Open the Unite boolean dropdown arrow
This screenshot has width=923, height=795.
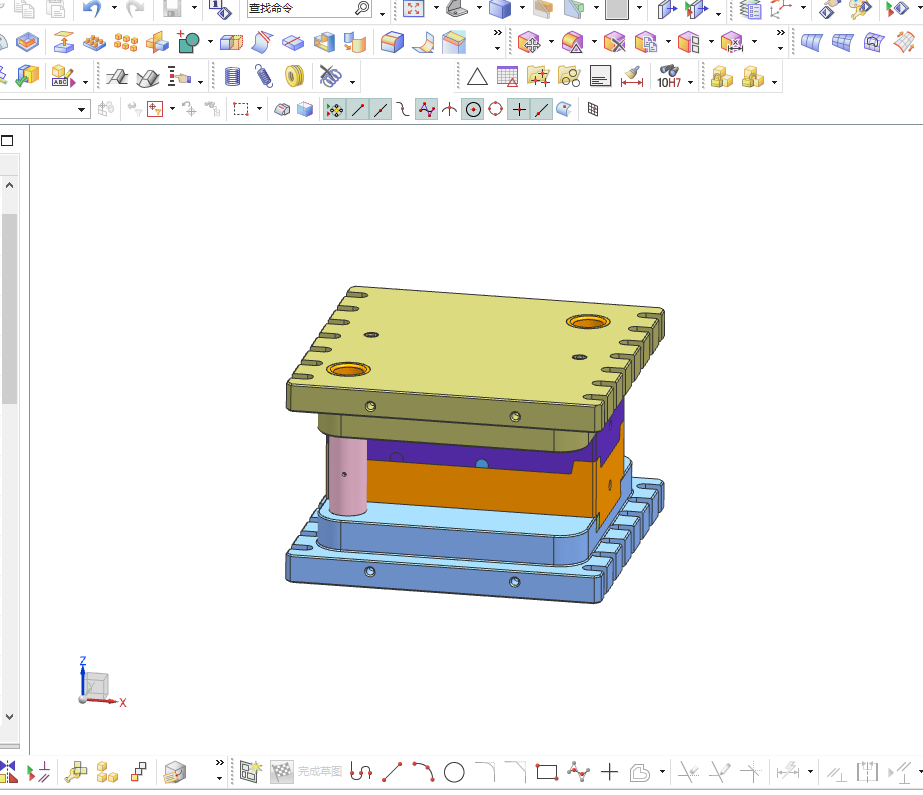click(210, 42)
